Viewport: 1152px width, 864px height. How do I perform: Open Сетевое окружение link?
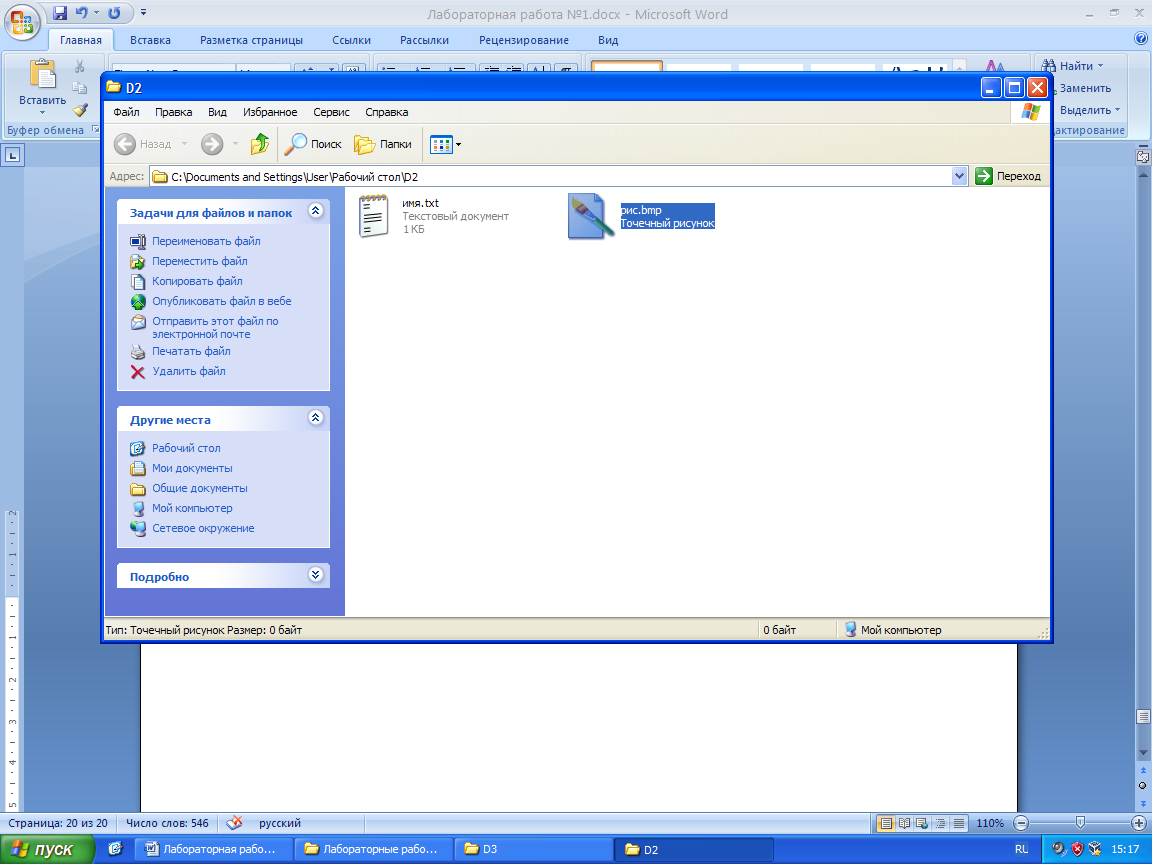point(203,528)
